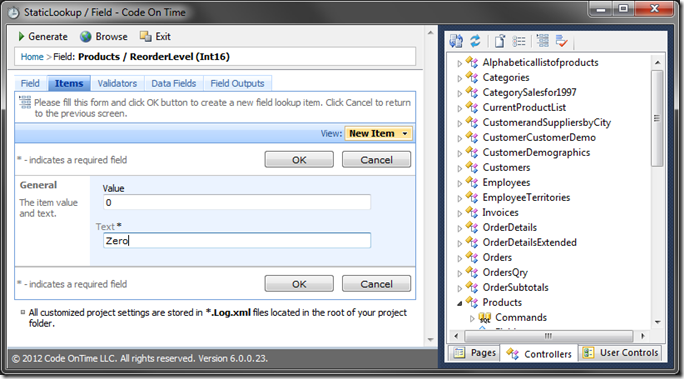The width and height of the screenshot is (684, 379).
Task: Expand the Invoices controller node
Action: tap(459, 214)
